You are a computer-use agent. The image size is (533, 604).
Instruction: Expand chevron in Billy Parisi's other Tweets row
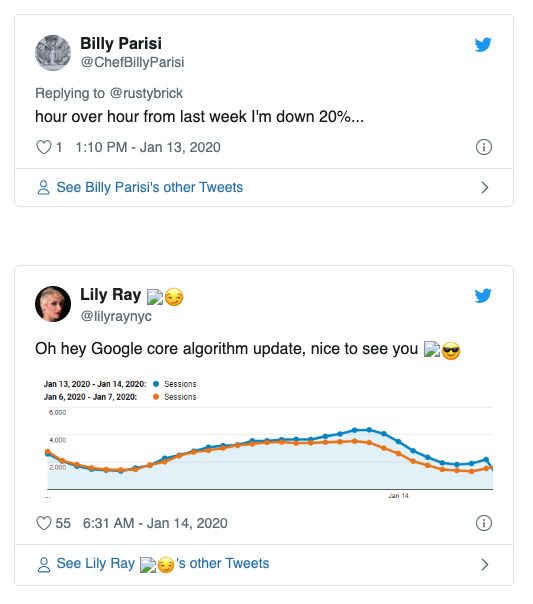click(485, 188)
